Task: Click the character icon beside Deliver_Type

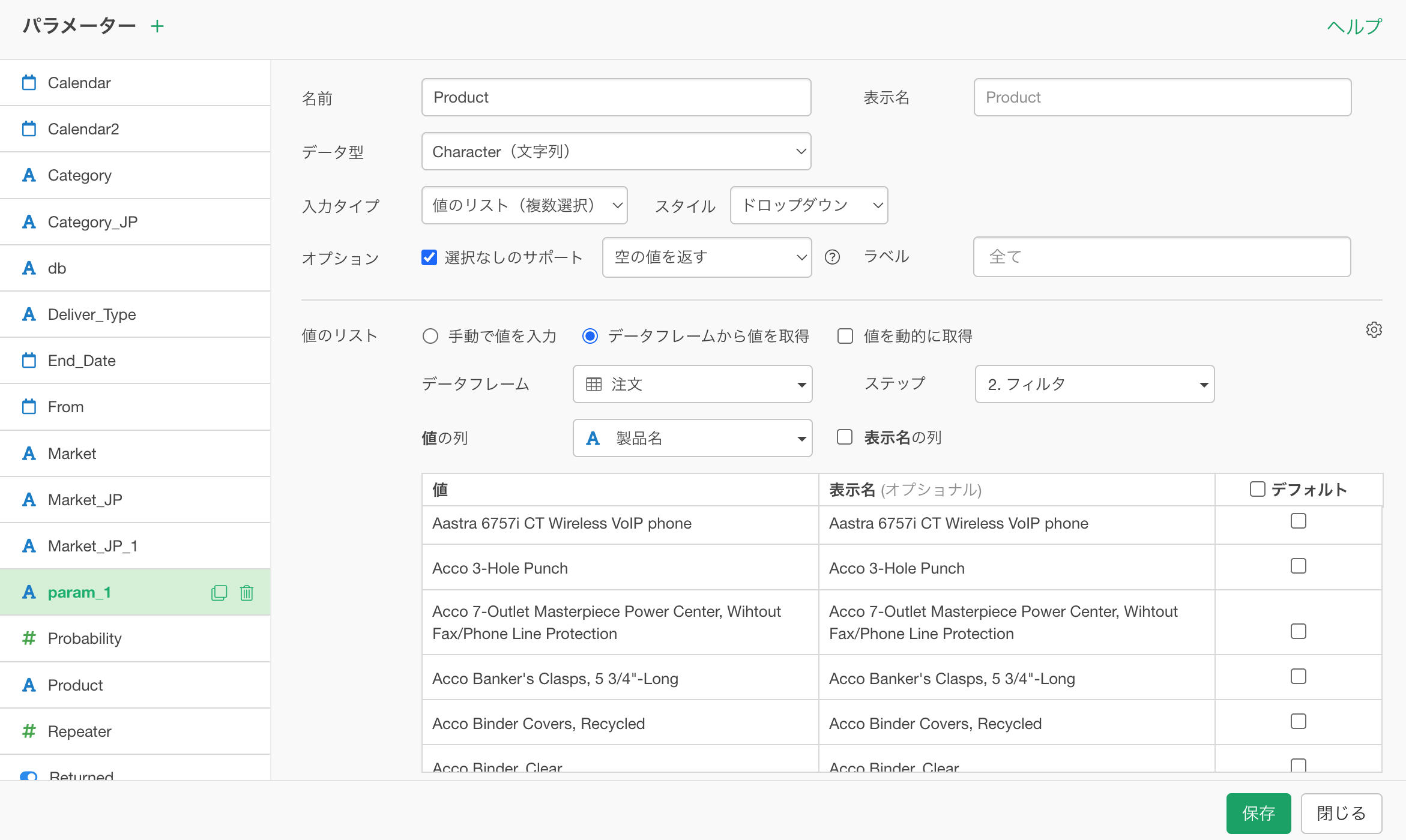Action: [29, 314]
